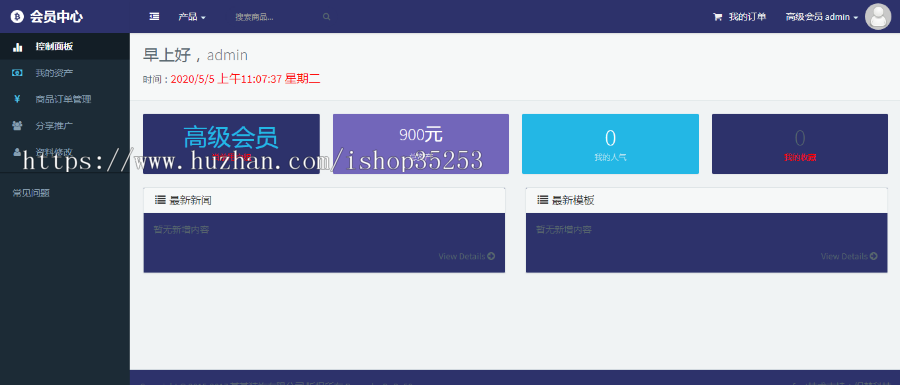This screenshot has height=385, width=900.
Task: Click the list icon beside 最新模板
Action: pos(542,200)
